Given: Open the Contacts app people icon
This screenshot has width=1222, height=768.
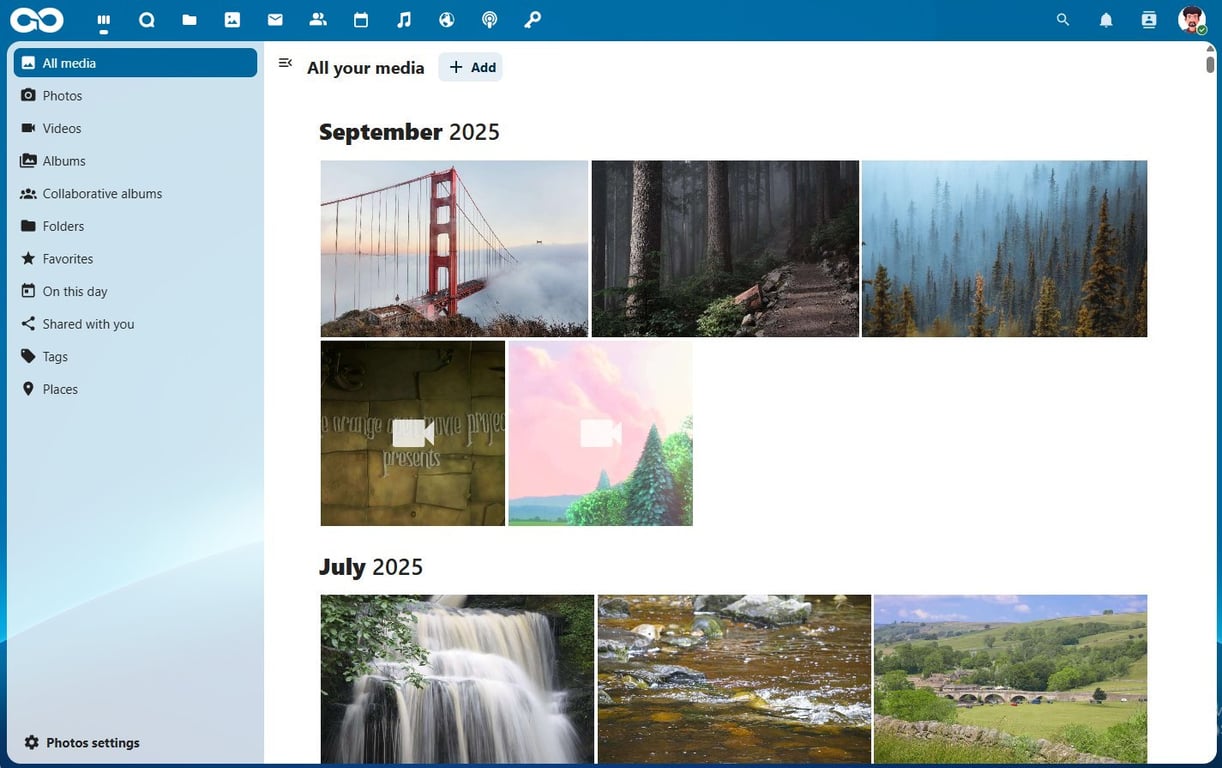Looking at the screenshot, I should [x=318, y=20].
